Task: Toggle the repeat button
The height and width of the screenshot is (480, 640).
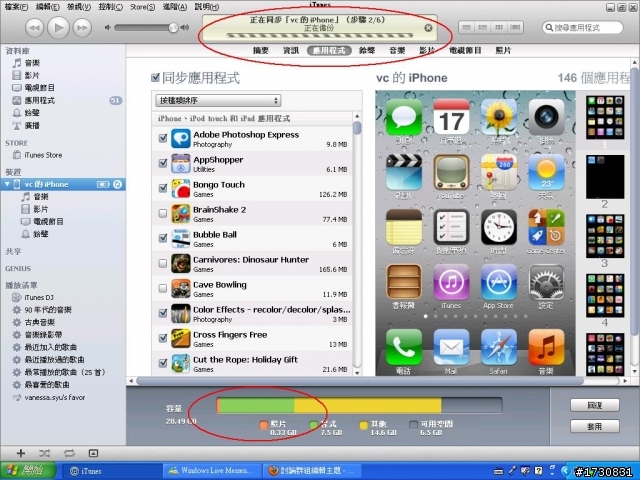Action: point(69,453)
